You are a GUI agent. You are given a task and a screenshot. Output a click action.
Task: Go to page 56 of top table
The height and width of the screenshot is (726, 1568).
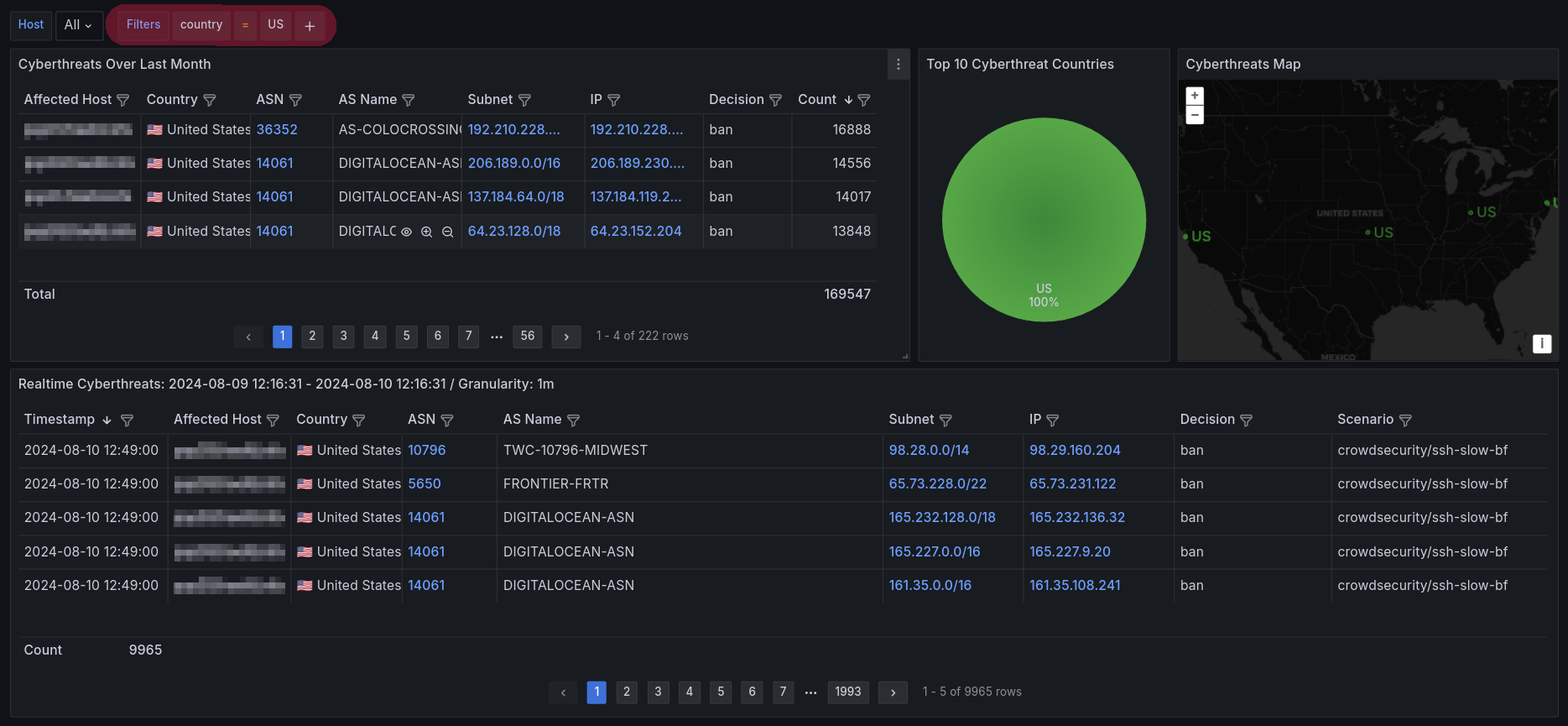[x=528, y=337]
